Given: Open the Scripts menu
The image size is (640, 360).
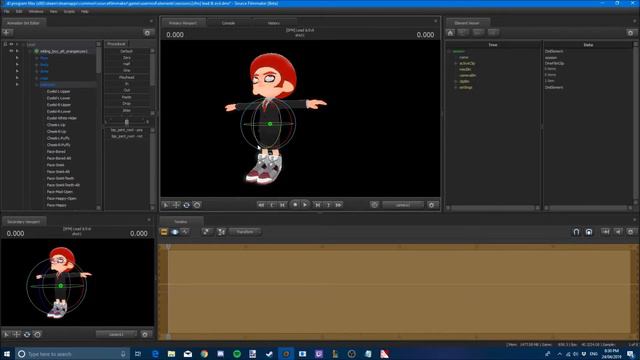Looking at the screenshot, I should coord(69,11).
